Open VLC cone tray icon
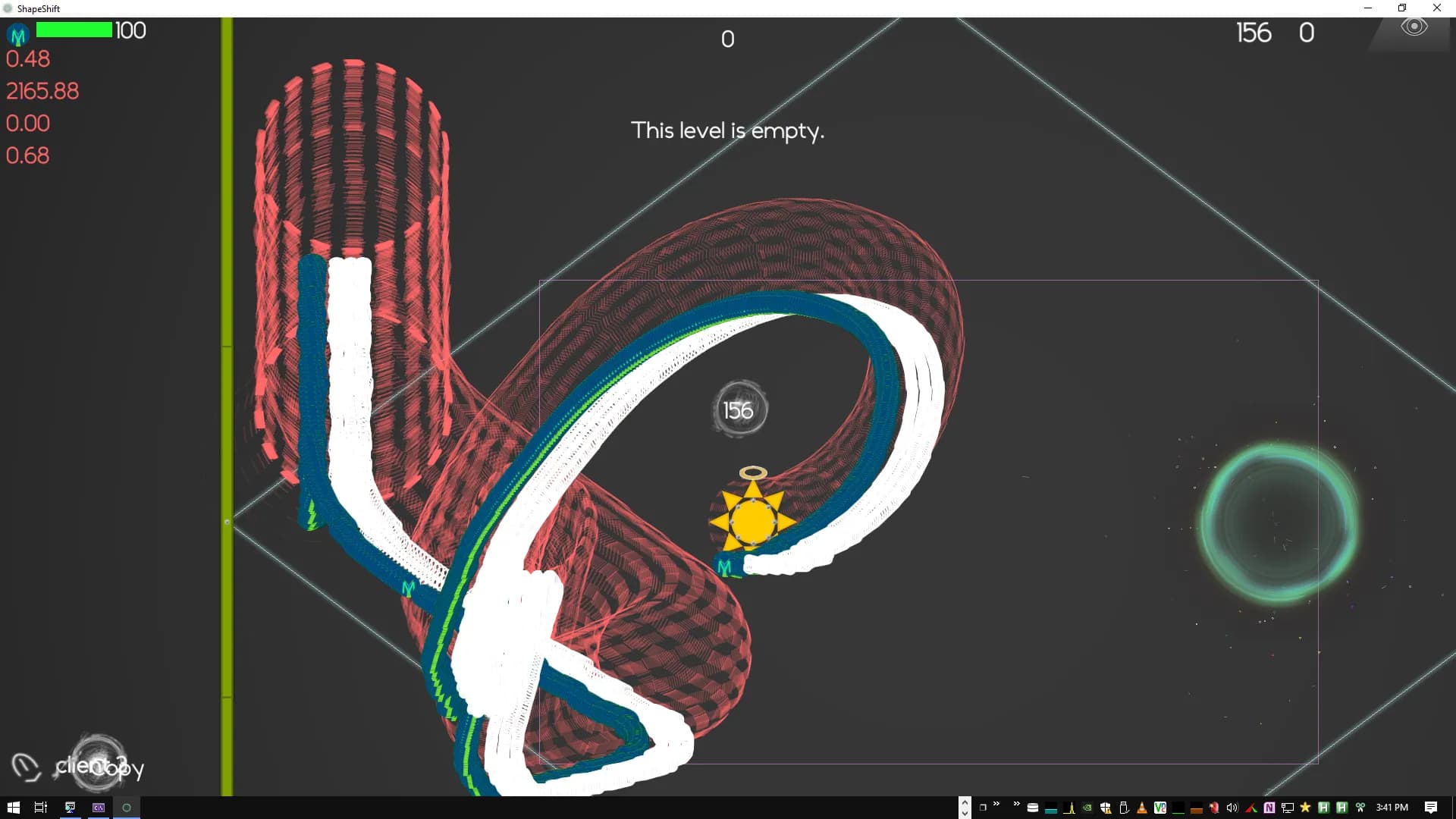 coord(1141,808)
